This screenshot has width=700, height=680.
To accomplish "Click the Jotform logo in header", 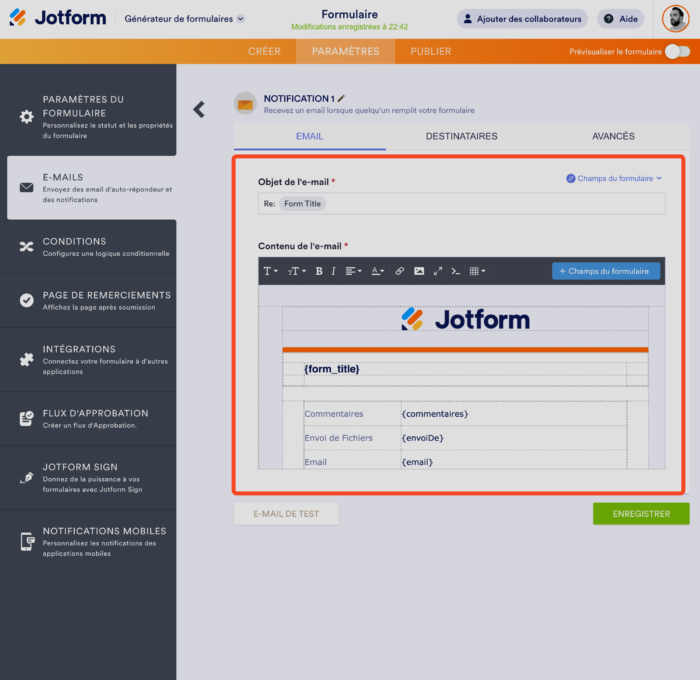I will (58, 18).
